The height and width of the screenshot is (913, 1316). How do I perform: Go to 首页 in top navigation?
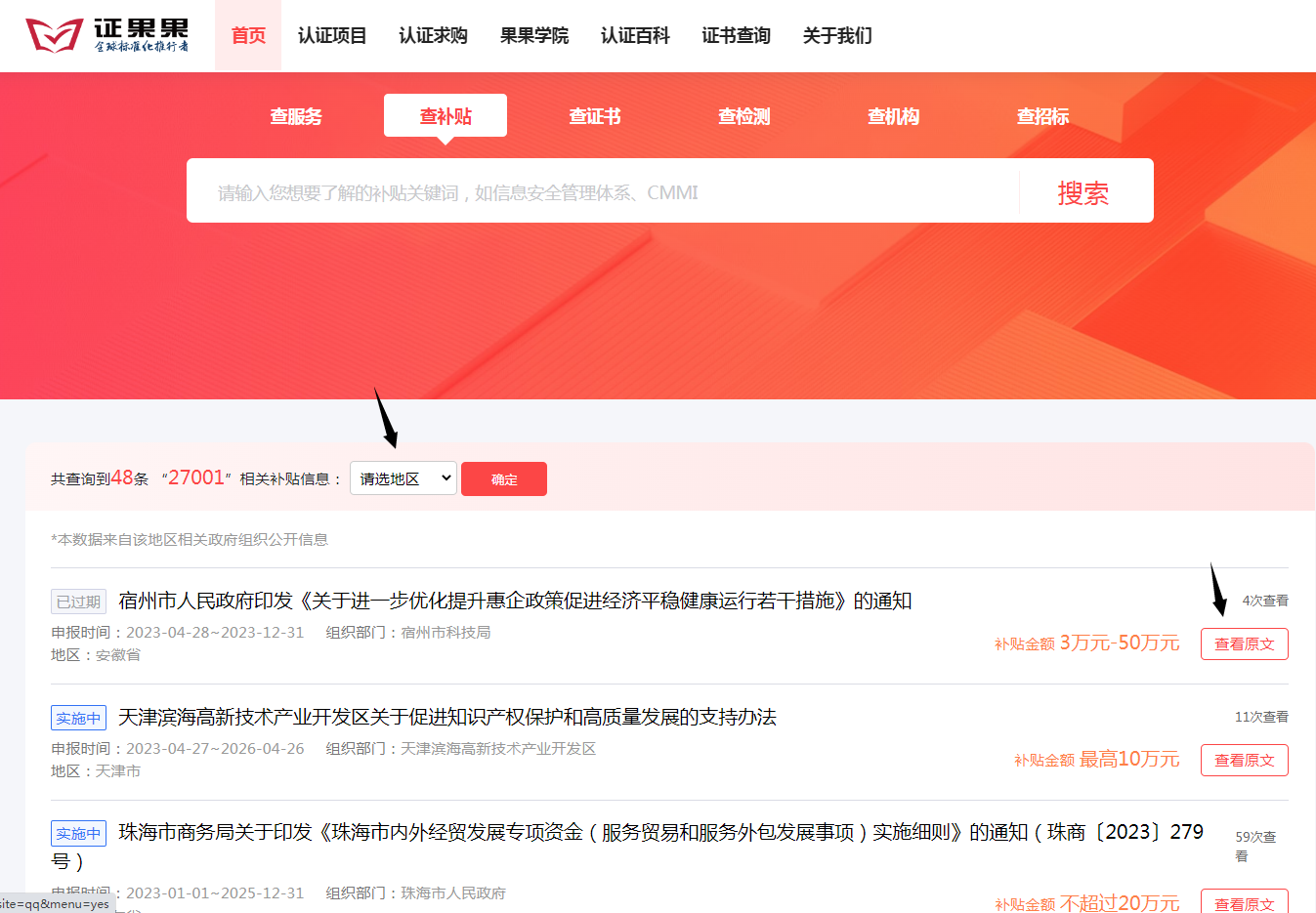coord(248,36)
